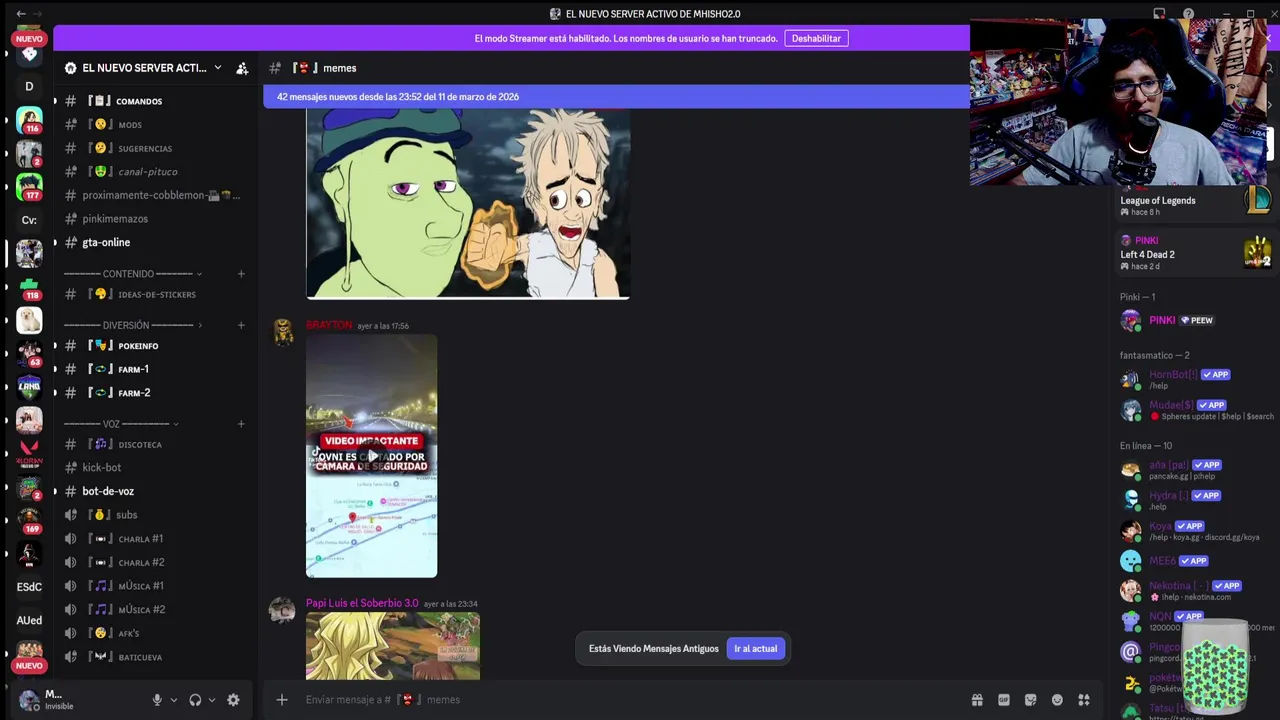Play the OVNI security camera video
The image size is (1280, 720).
[x=371, y=456]
